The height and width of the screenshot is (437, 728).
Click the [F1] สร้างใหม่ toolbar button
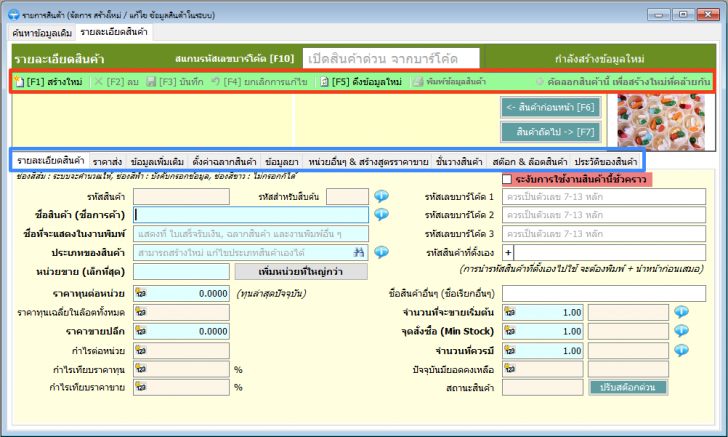click(x=48, y=82)
